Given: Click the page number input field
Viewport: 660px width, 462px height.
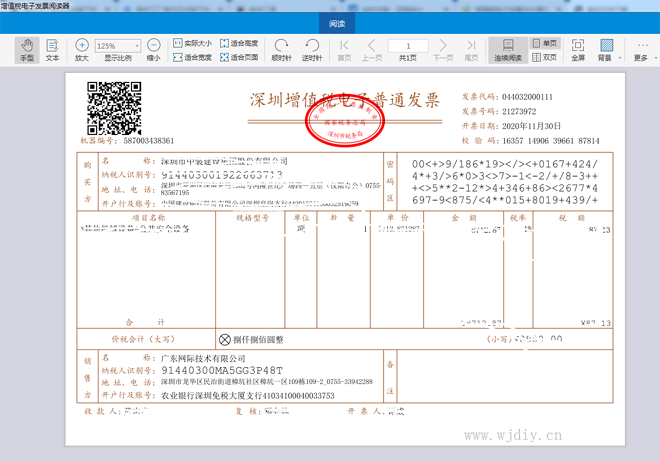Looking at the screenshot, I should point(408,46).
